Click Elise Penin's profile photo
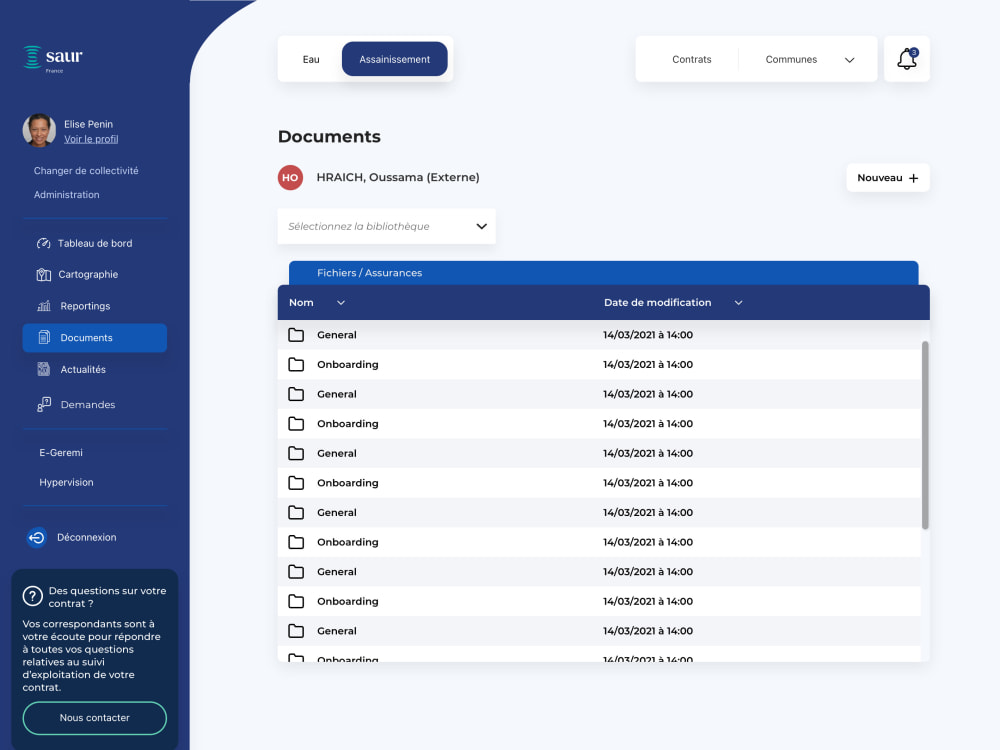Image resolution: width=1000 pixels, height=750 pixels. [x=39, y=131]
